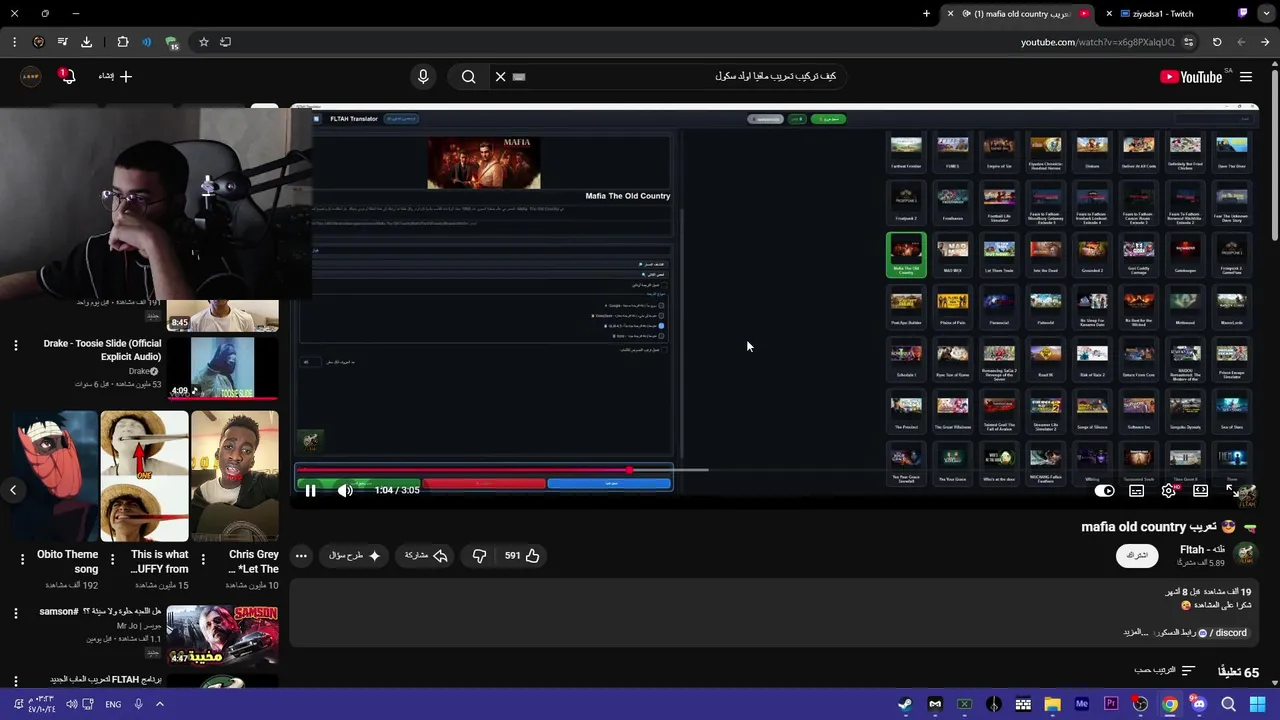Open media control playlist icon in toolbar
This screenshot has width=1280, height=720.
click(62, 42)
